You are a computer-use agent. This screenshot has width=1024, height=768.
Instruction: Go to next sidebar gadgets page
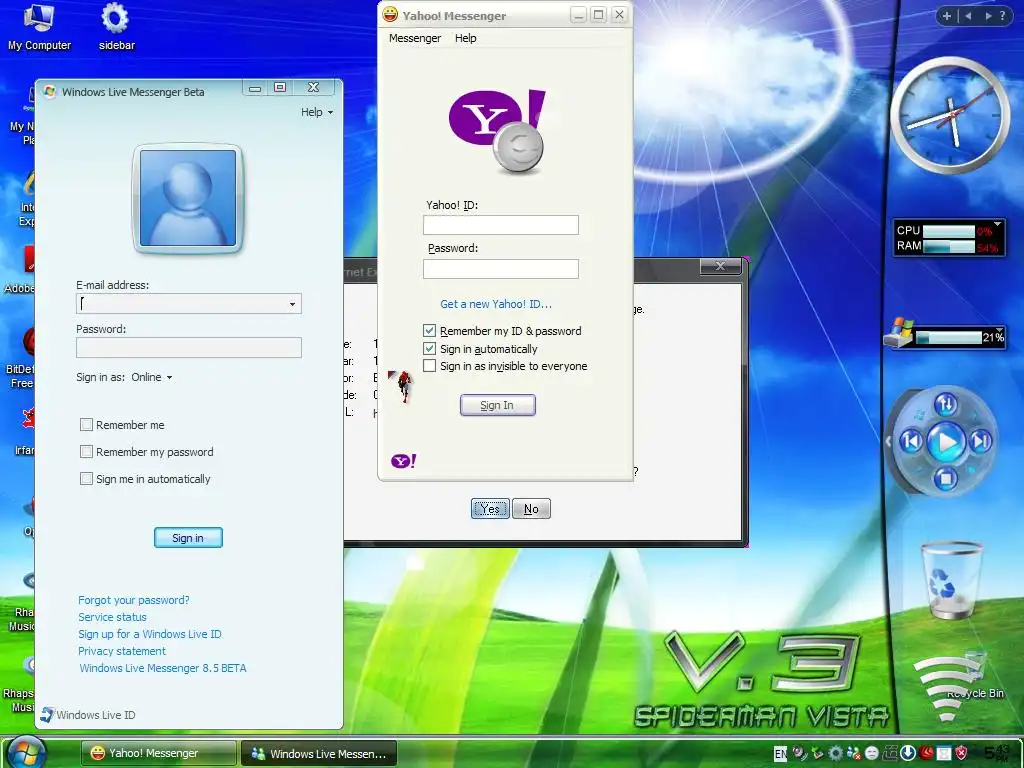coord(988,16)
